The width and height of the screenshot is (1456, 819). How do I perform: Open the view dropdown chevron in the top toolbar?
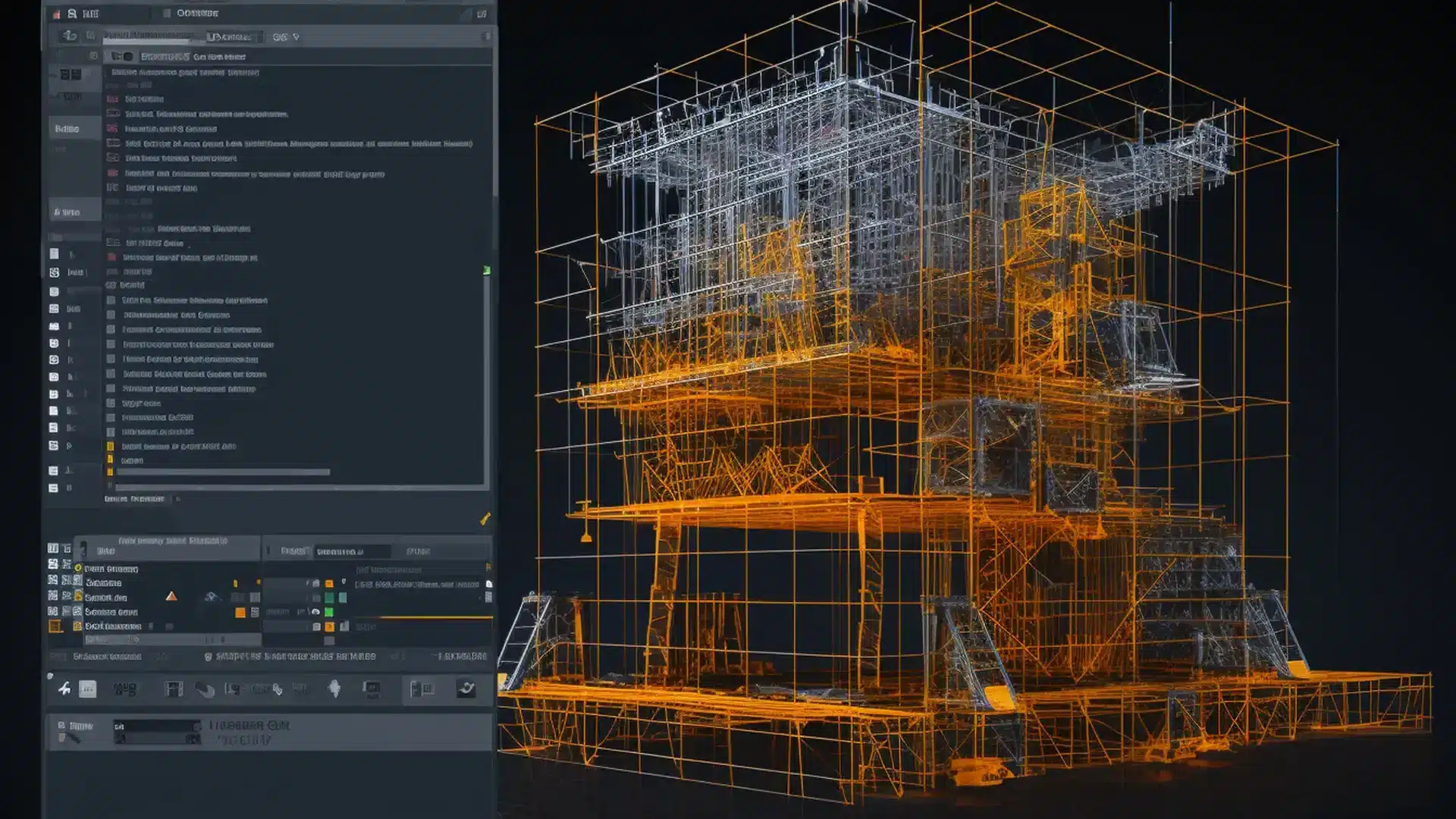tap(296, 36)
